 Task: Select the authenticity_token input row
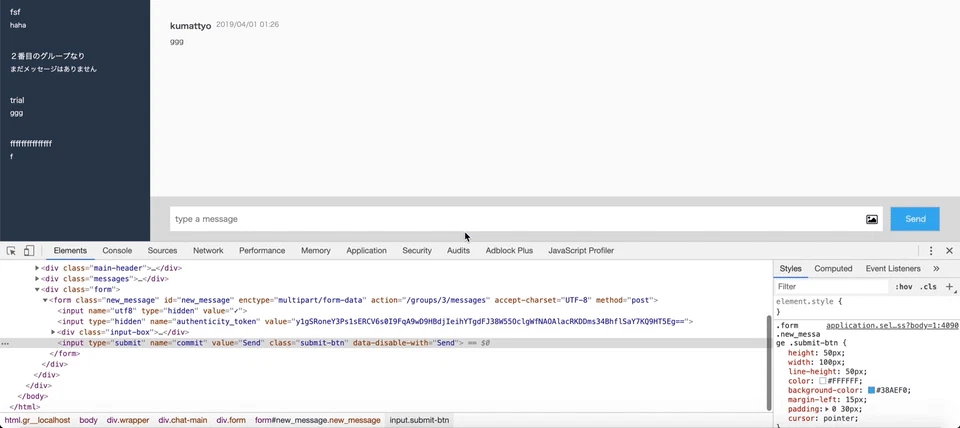pyautogui.click(x=375, y=321)
